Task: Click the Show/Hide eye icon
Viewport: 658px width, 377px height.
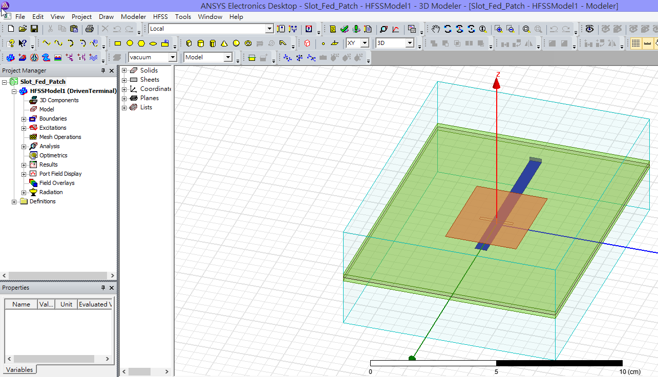Action: pyautogui.click(x=590, y=29)
